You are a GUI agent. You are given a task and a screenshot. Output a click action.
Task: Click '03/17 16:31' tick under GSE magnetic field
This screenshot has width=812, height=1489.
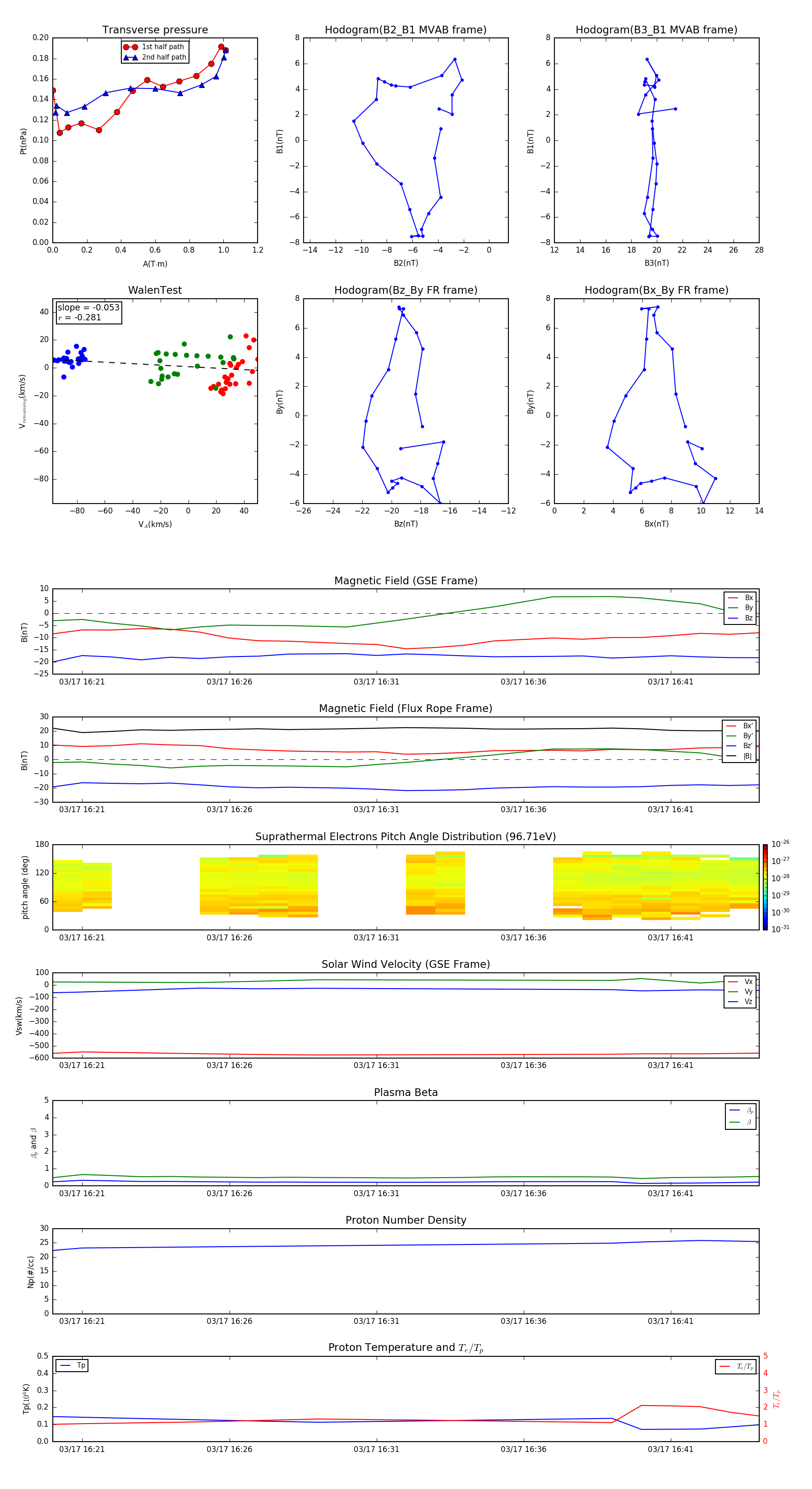(376, 682)
